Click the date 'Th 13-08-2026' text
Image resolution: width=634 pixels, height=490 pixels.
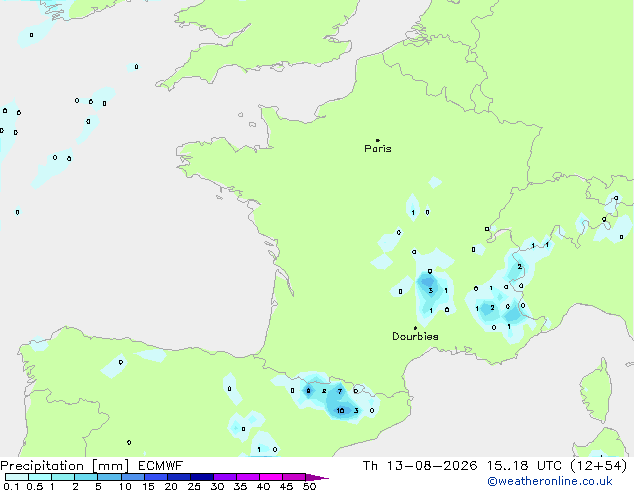[x=420, y=466]
